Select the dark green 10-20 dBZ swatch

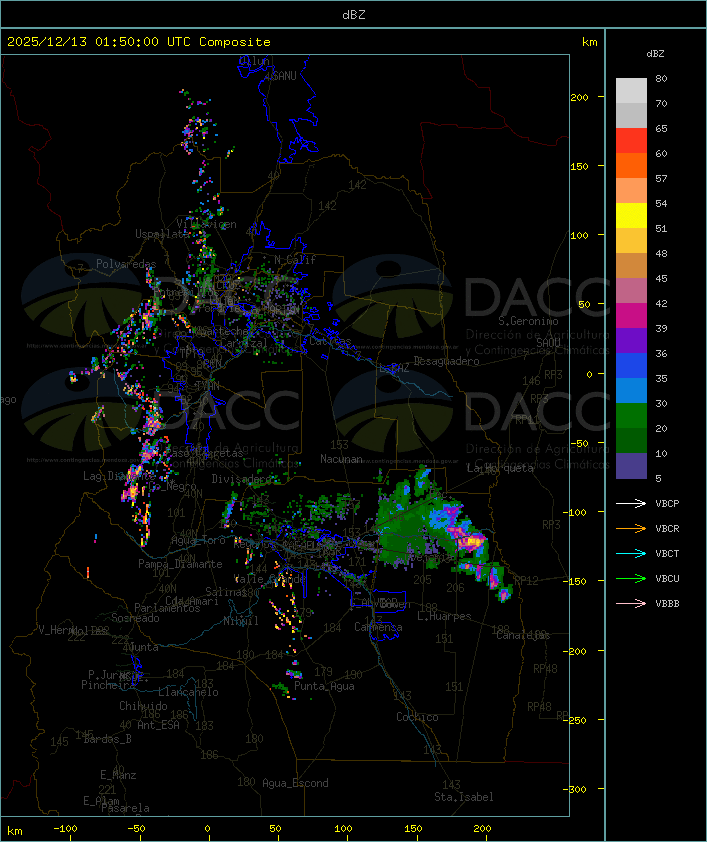coord(631,441)
